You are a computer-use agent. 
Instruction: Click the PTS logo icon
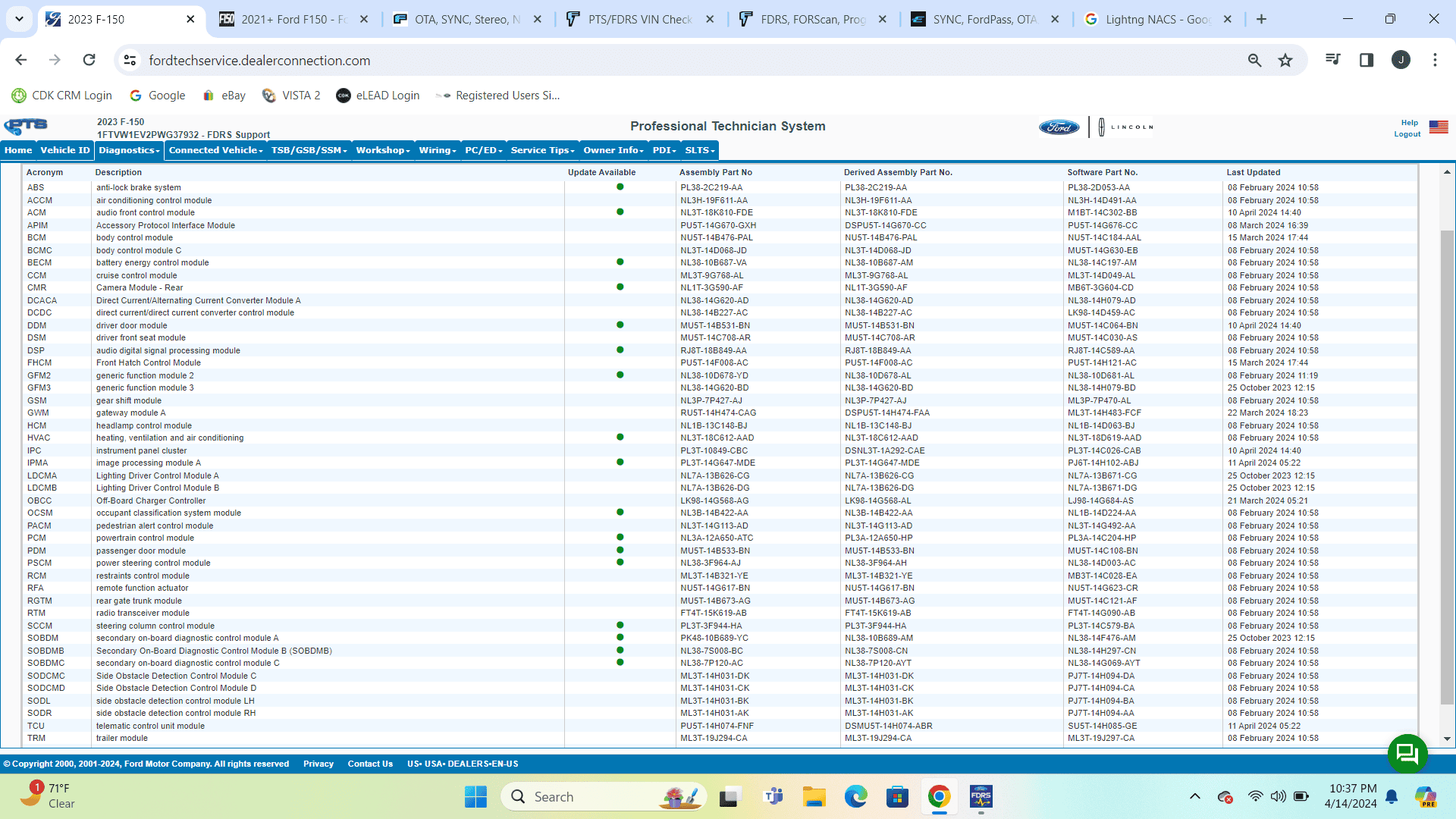point(26,126)
